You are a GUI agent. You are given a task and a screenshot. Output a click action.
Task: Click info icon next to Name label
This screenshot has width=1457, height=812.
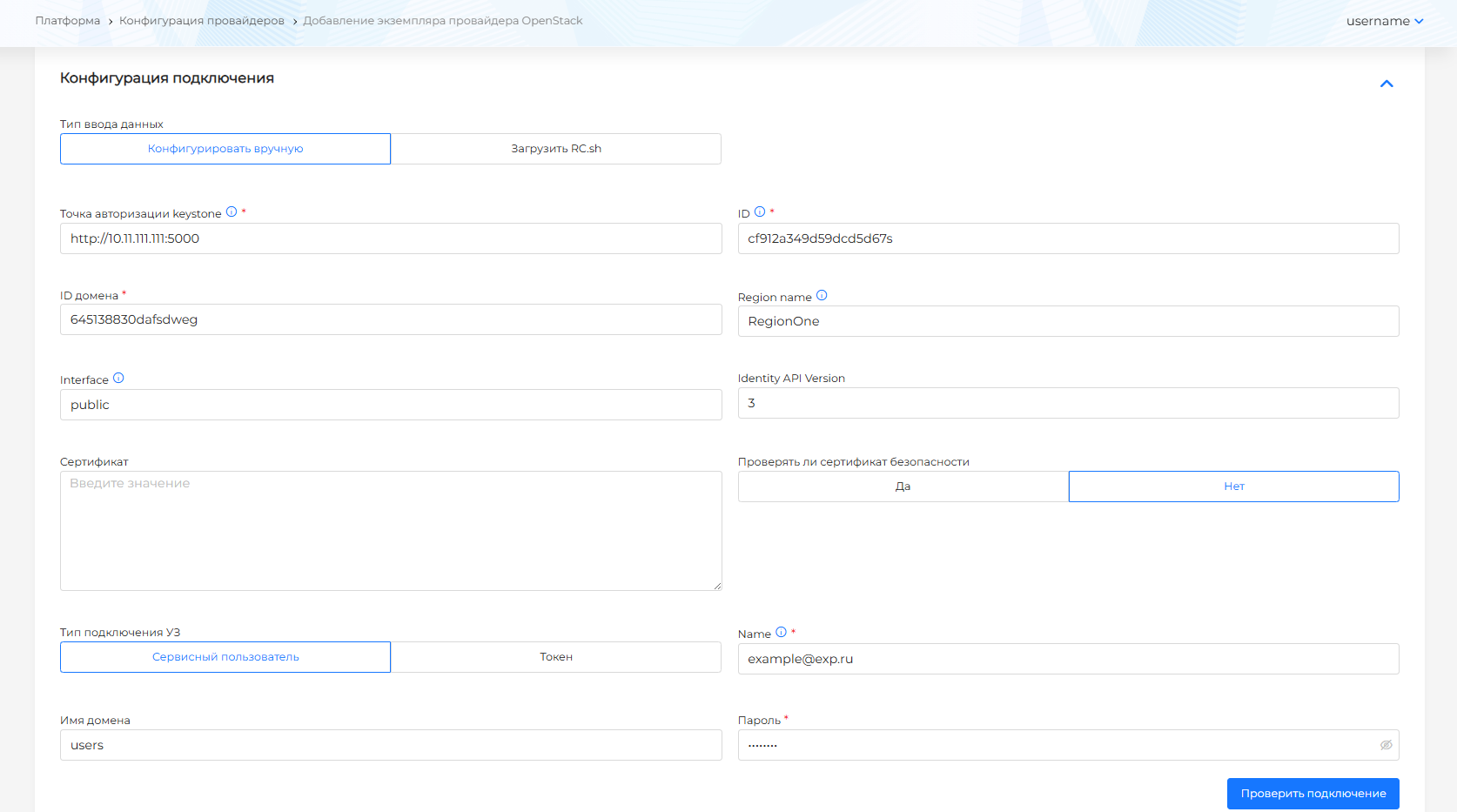[x=781, y=632]
